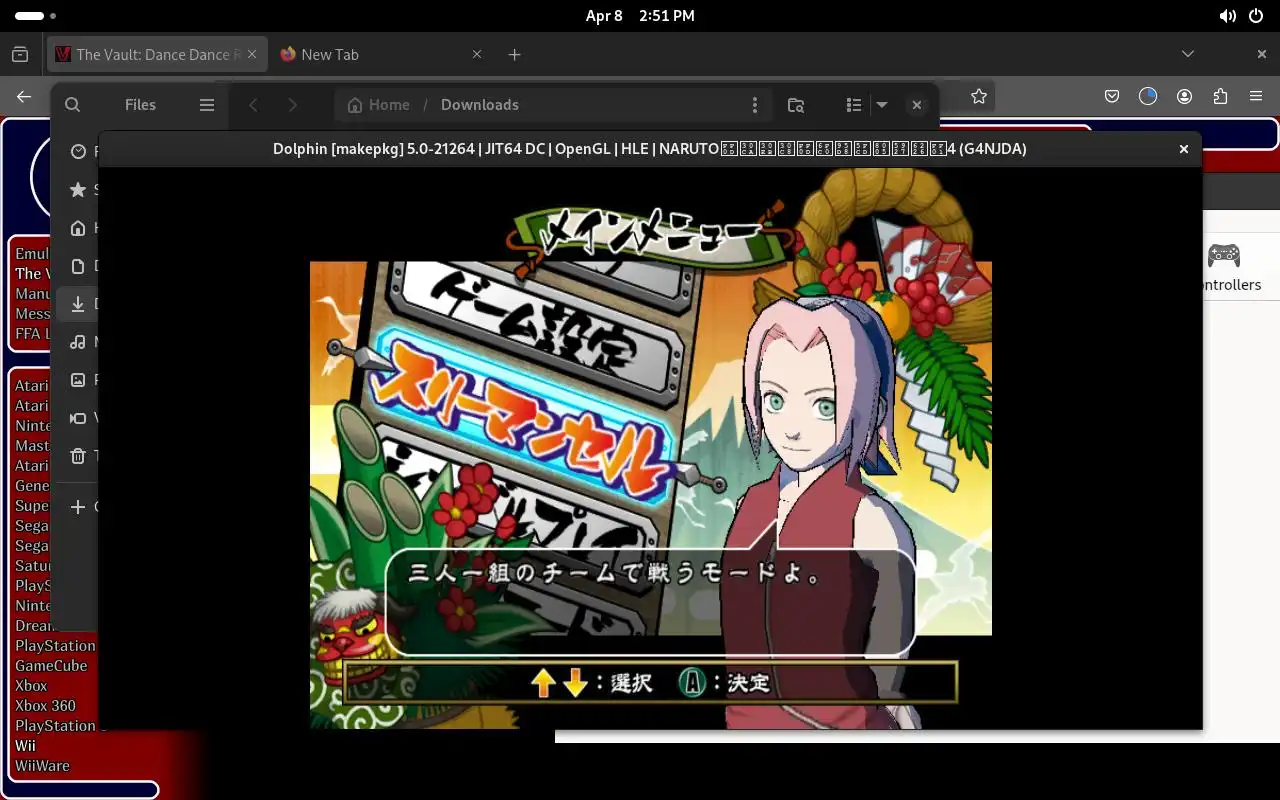Open the Files search icon
Screen dimensions: 1280x800
pos(72,105)
